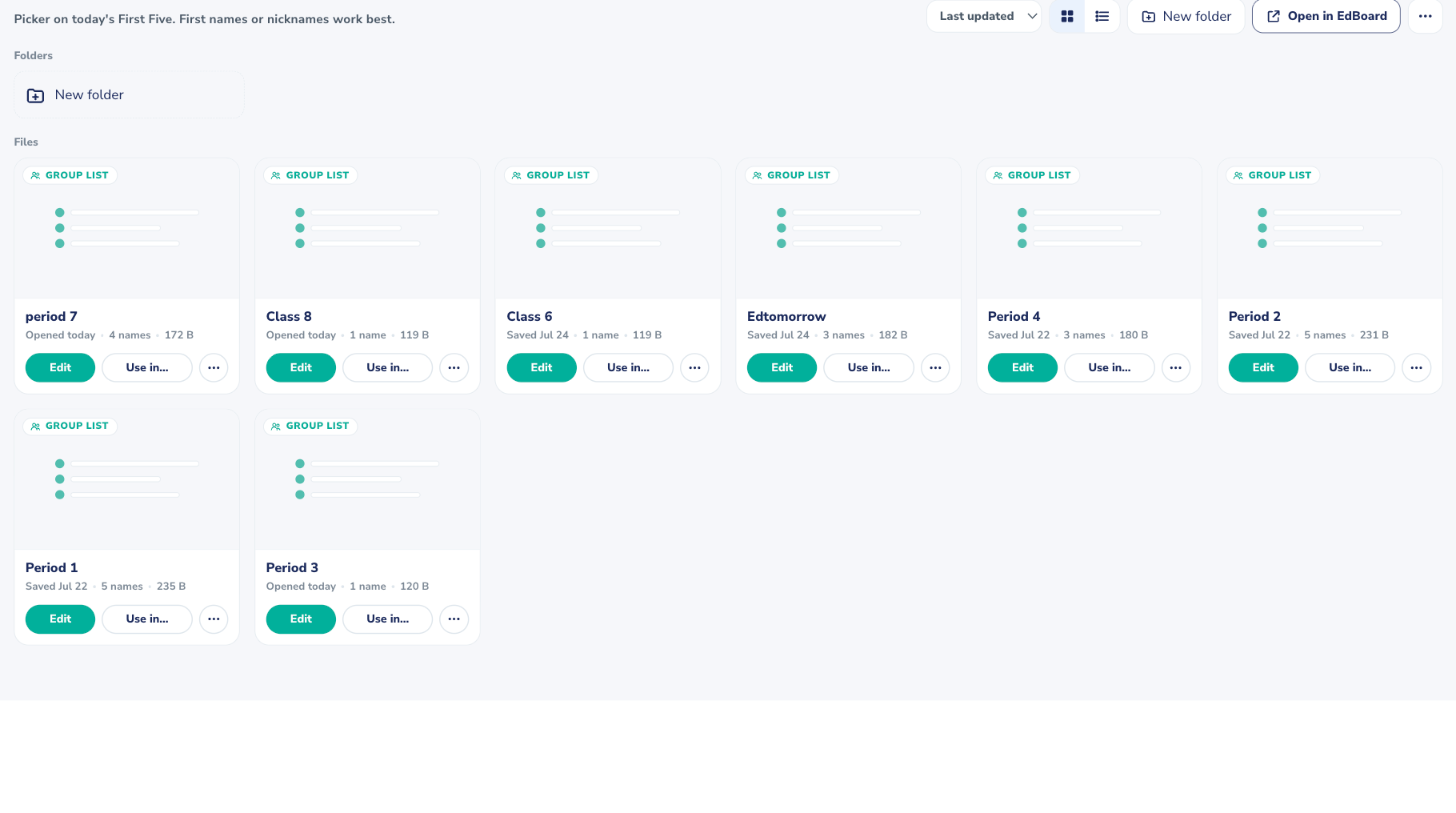The width and height of the screenshot is (1456, 813).
Task: Click the Period 4 file title
Action: coord(1014,317)
